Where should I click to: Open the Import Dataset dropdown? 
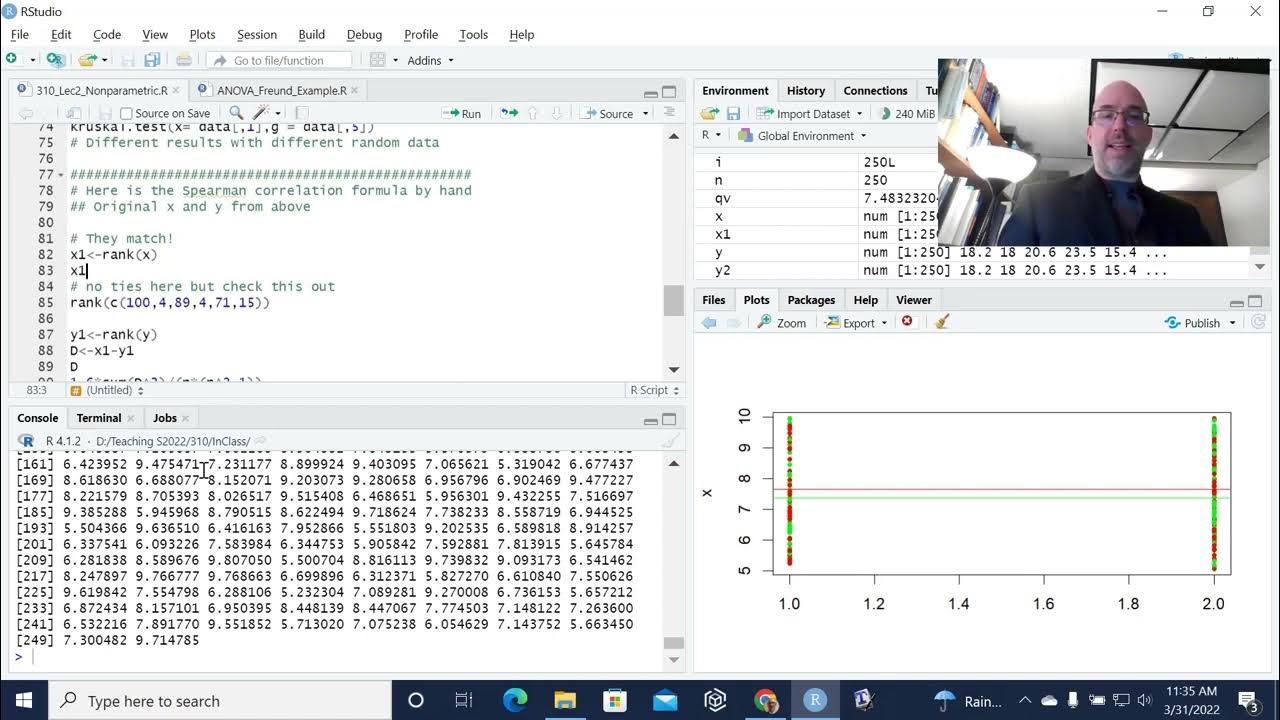pyautogui.click(x=810, y=113)
